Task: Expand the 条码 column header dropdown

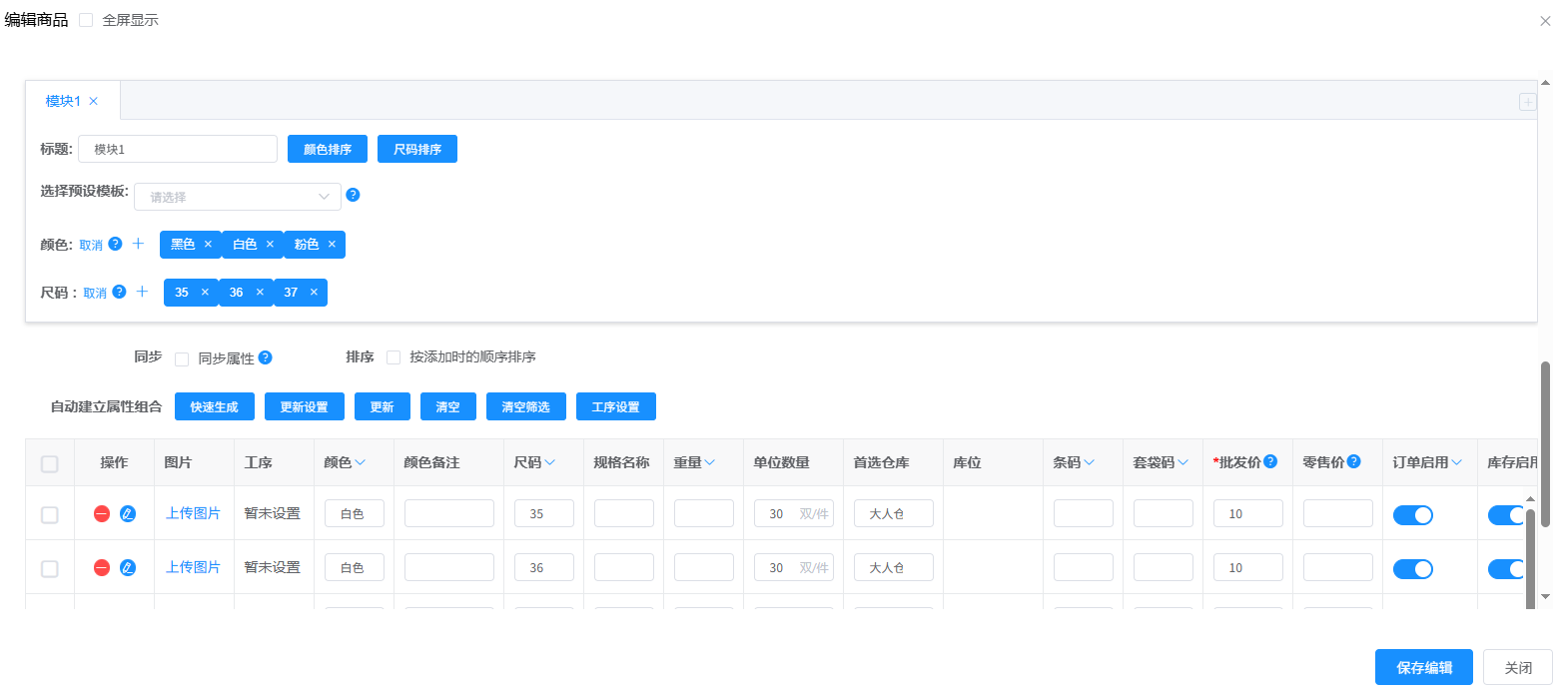Action: point(1089,462)
